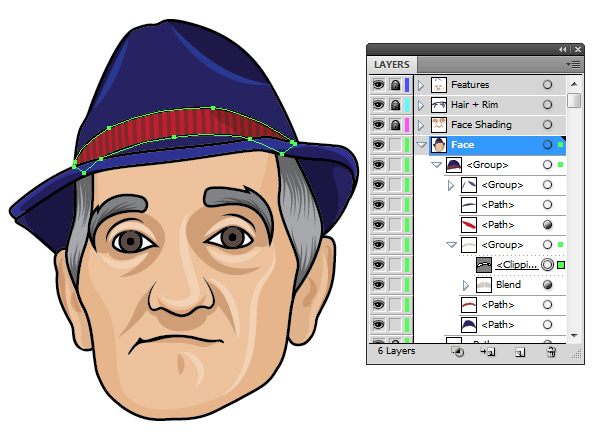Collapse the panel with double-arrow icon
The height and width of the screenshot is (436, 595).
(562, 49)
